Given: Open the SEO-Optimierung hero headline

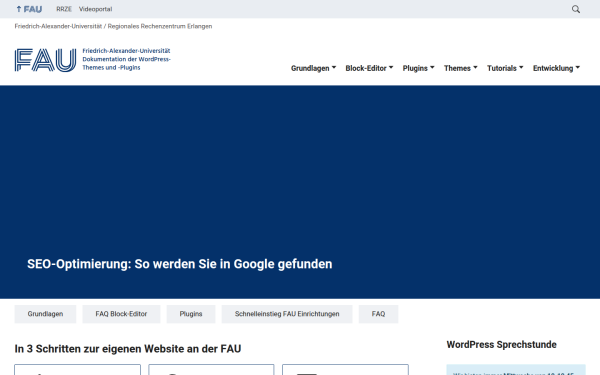Looking at the screenshot, I should [x=179, y=264].
